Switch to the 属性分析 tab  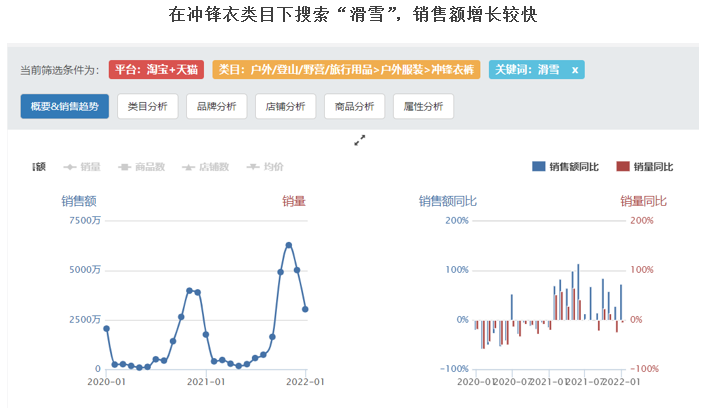click(423, 107)
